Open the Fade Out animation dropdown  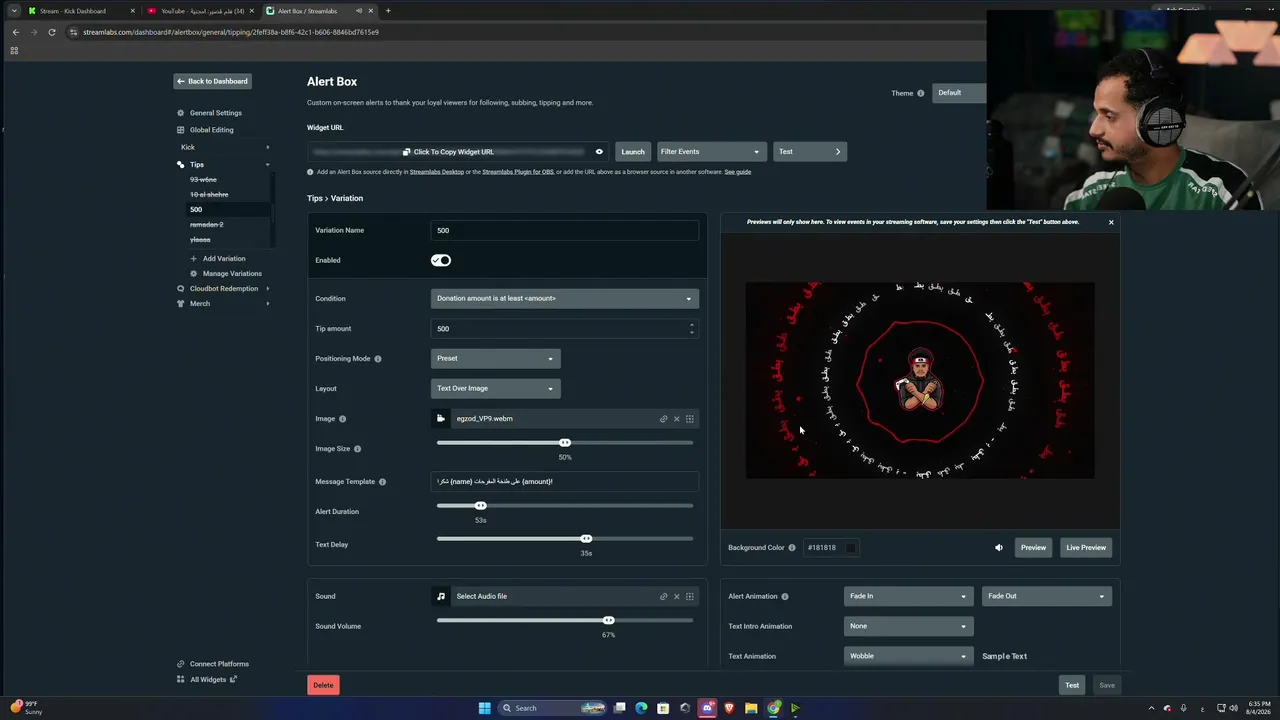tap(1046, 596)
